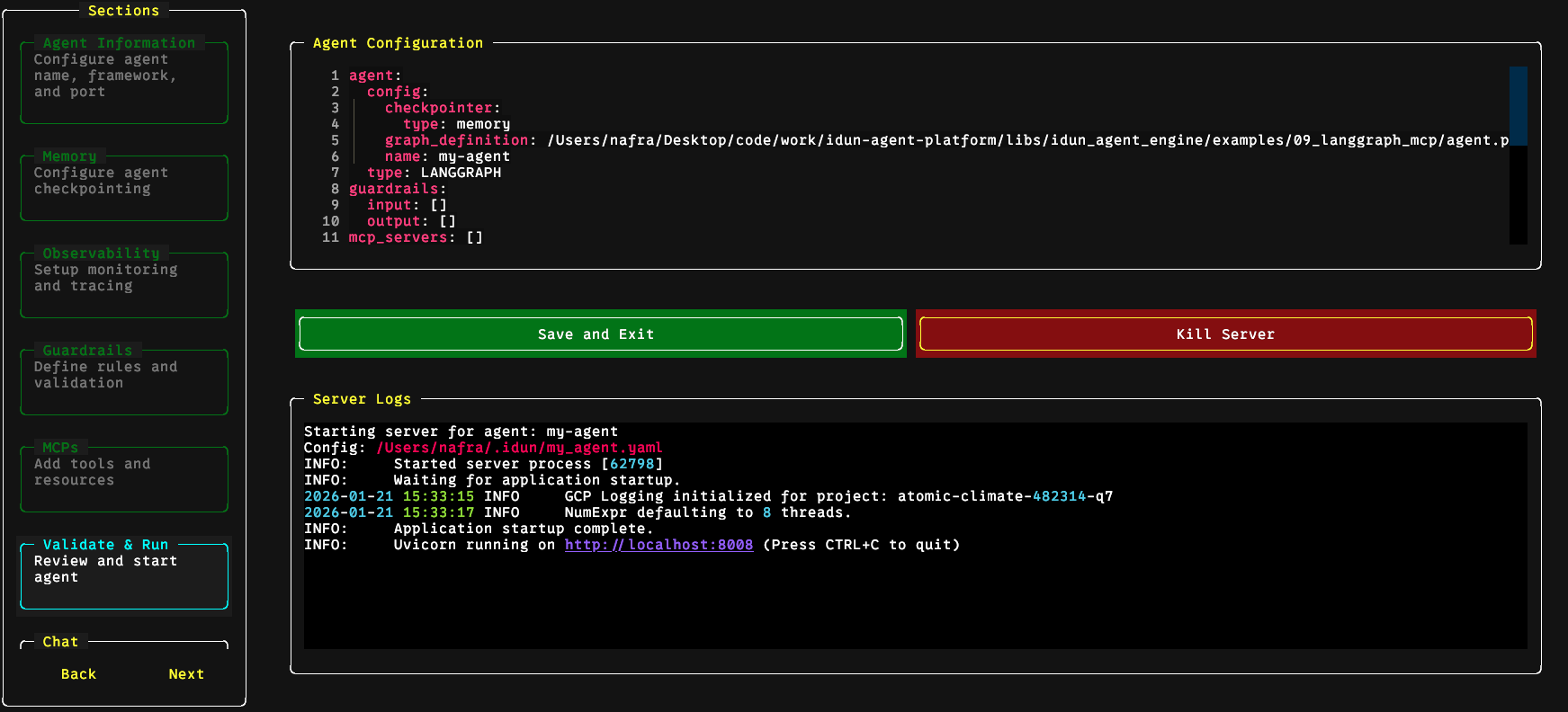
Task: Click the NumExpr defaulting to 8 threads line
Action: [x=578, y=512]
